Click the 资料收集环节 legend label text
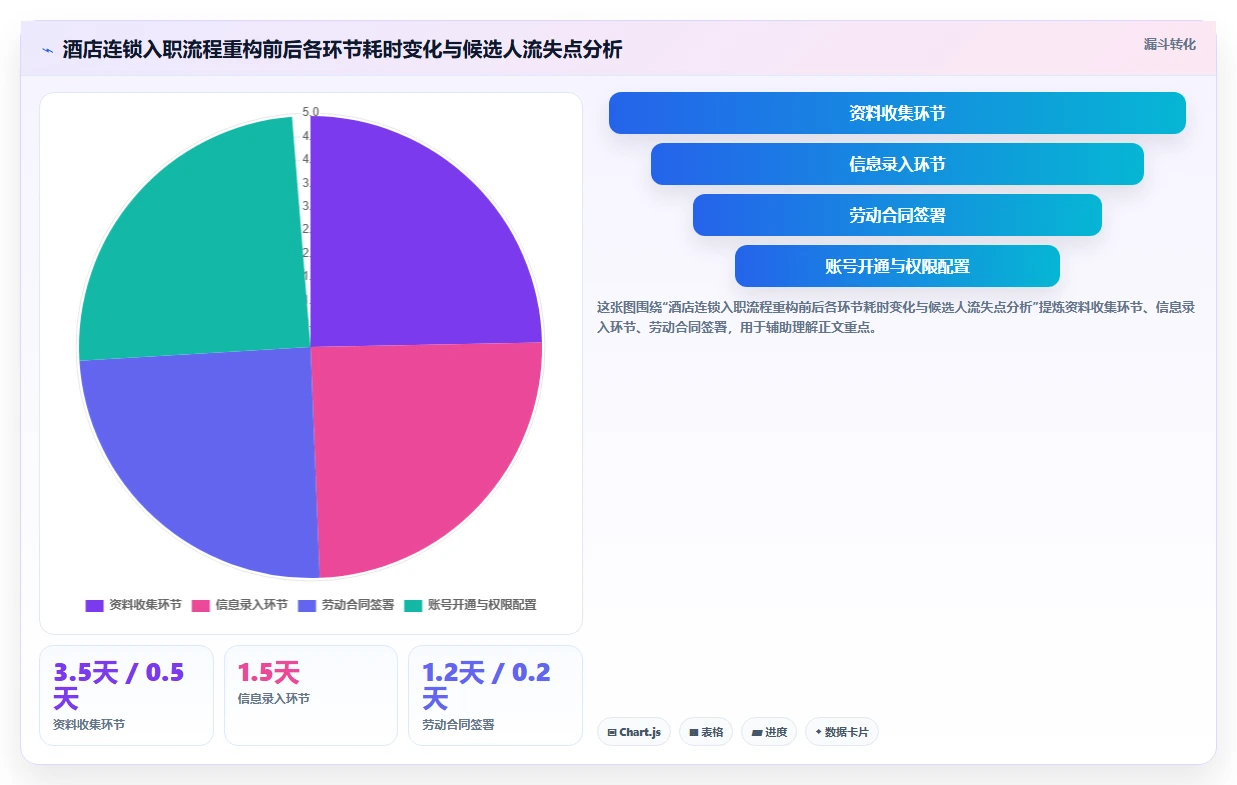Image resolution: width=1237 pixels, height=785 pixels. (x=145, y=605)
